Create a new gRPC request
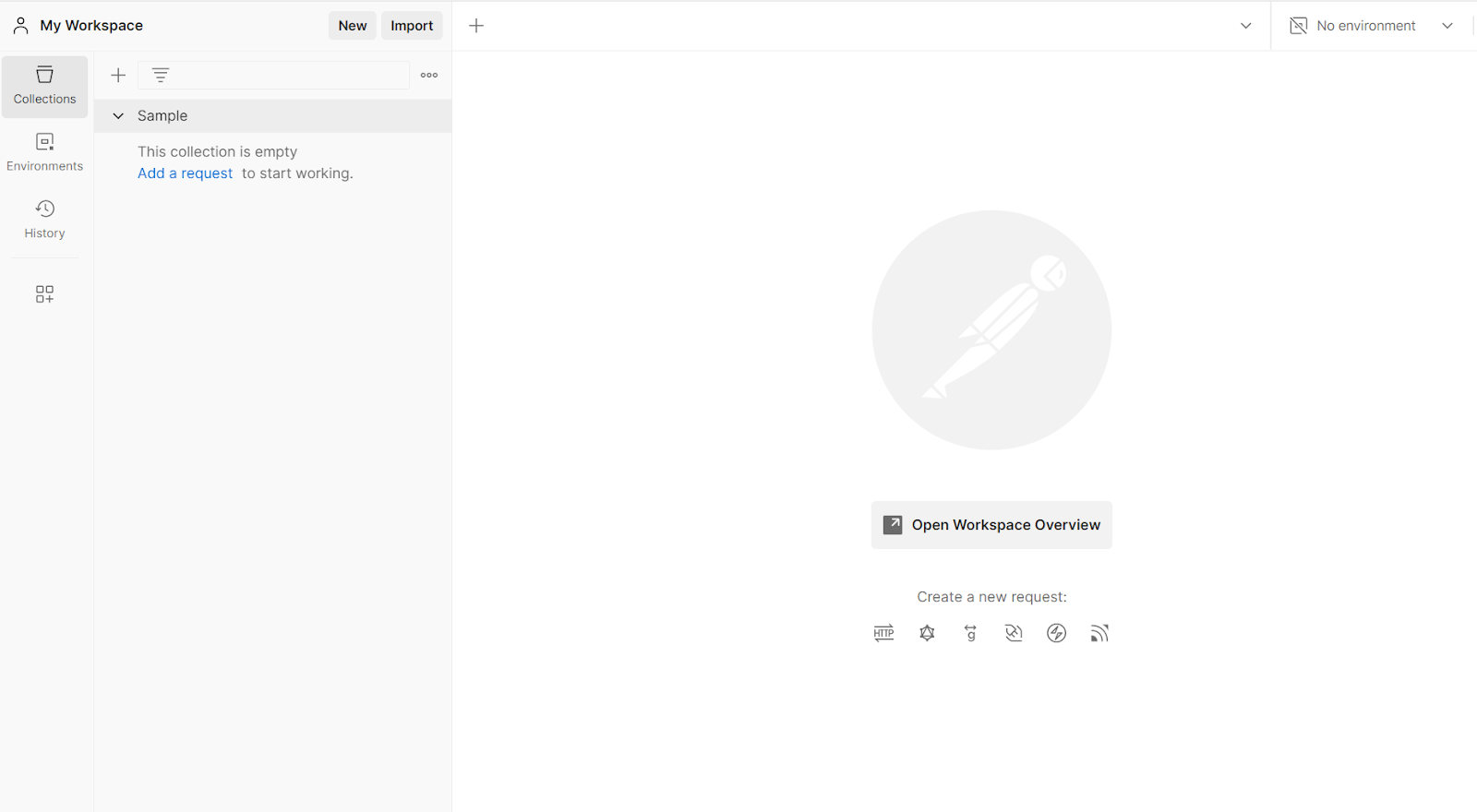 970,633
